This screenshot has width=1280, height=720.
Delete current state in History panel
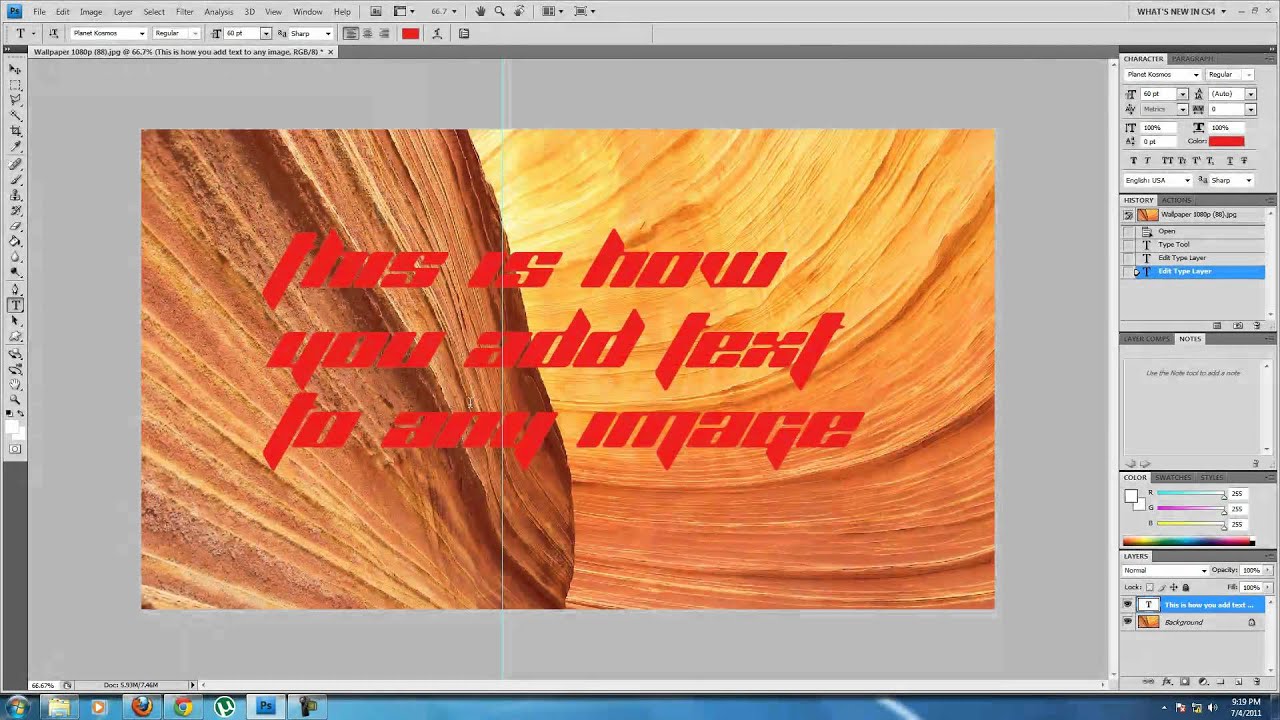tap(1257, 325)
